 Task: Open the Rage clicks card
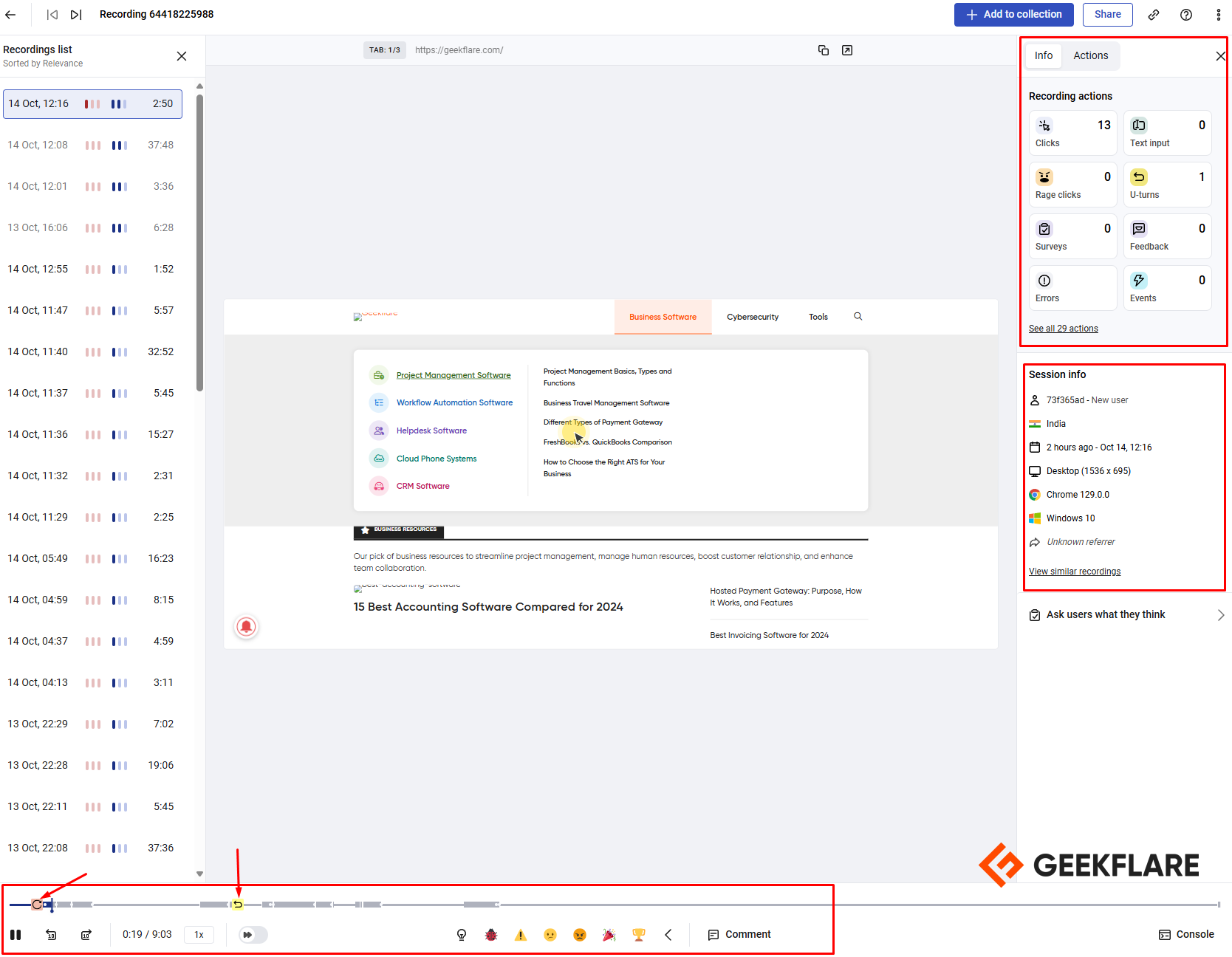pos(1072,185)
